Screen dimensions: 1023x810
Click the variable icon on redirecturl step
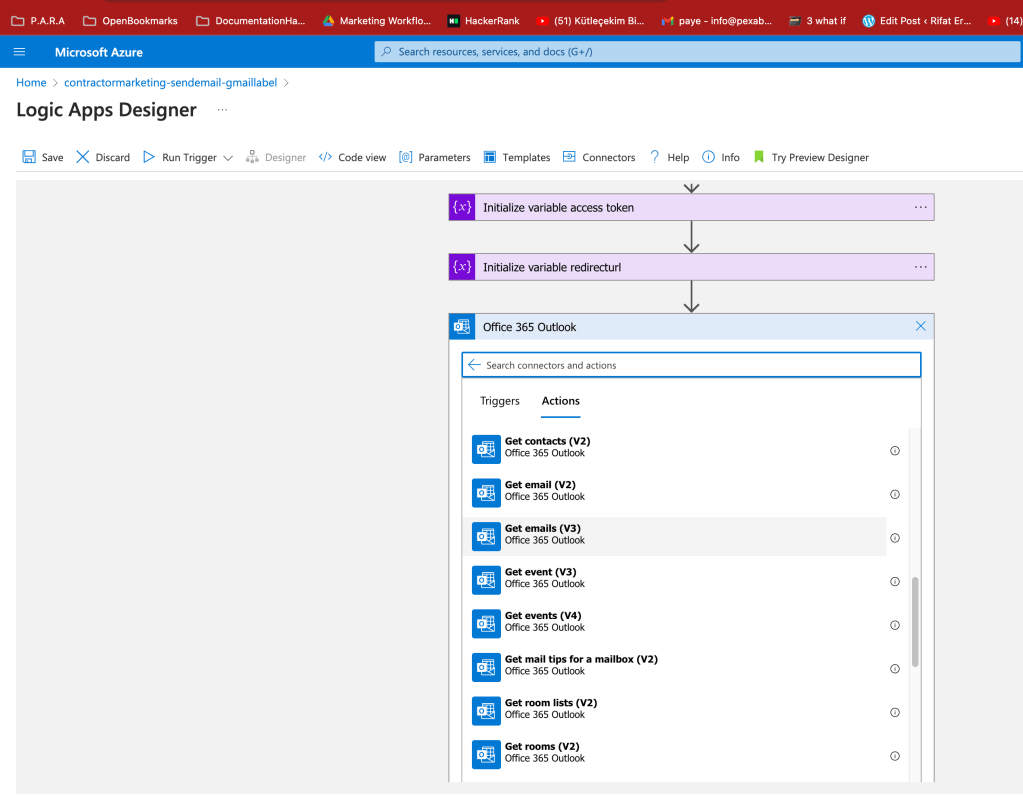pyautogui.click(x=462, y=267)
